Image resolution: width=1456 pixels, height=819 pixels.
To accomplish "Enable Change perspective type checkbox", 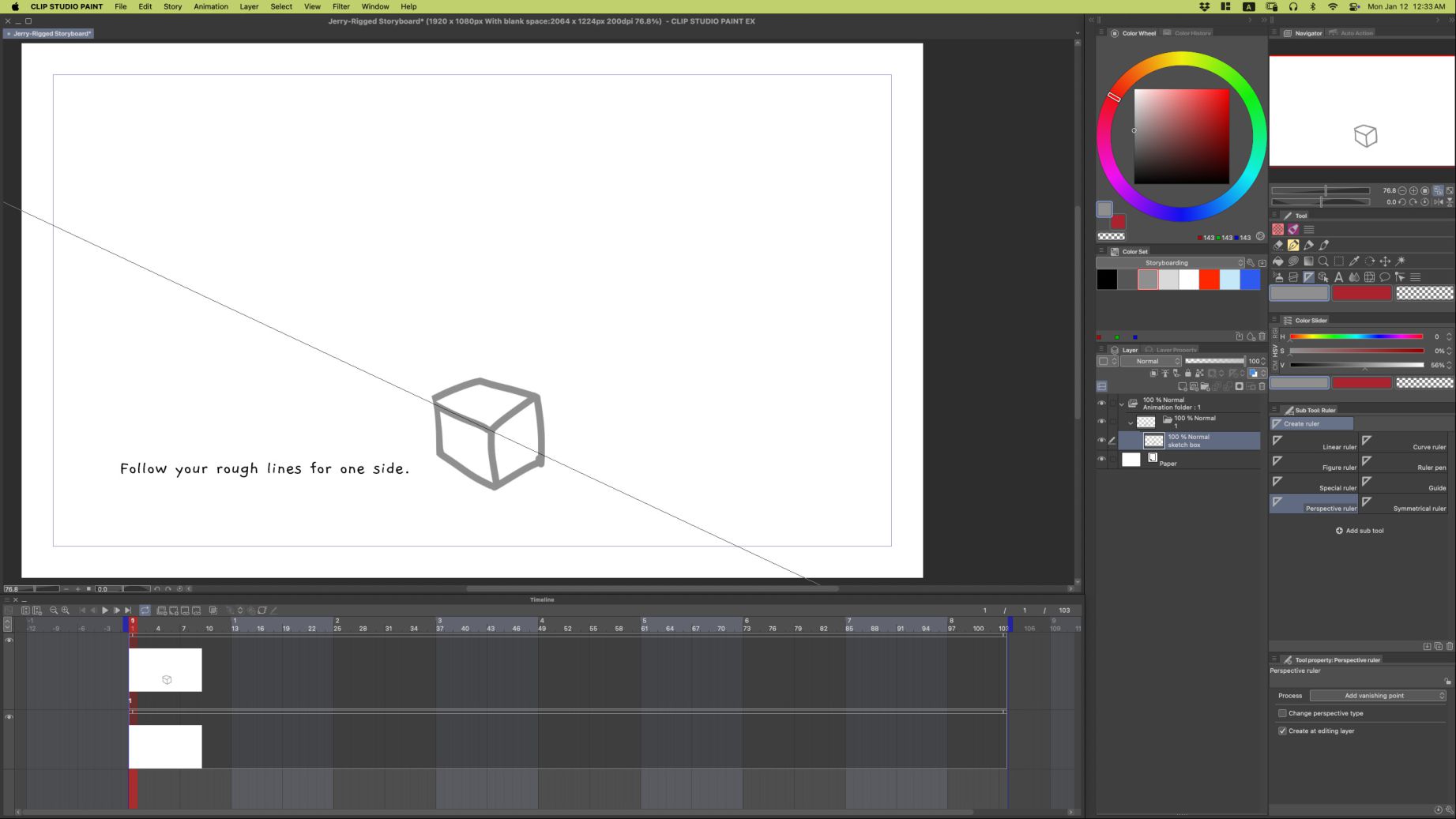I will [1282, 713].
